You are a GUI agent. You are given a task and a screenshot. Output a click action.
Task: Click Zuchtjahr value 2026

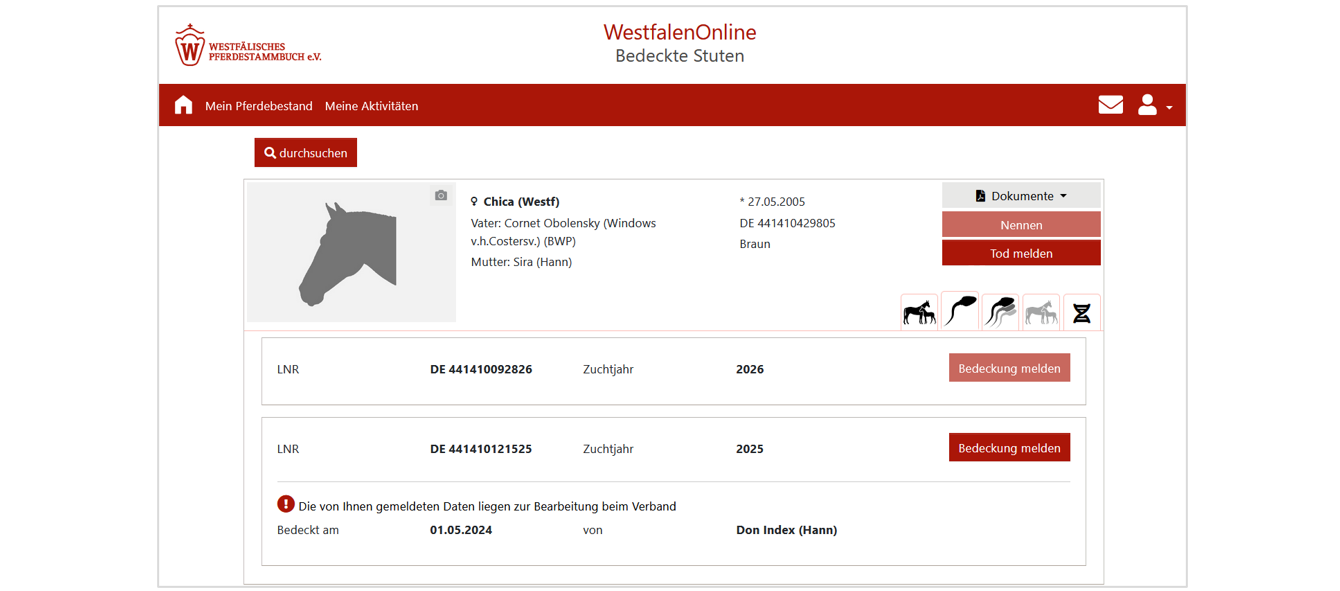750,369
